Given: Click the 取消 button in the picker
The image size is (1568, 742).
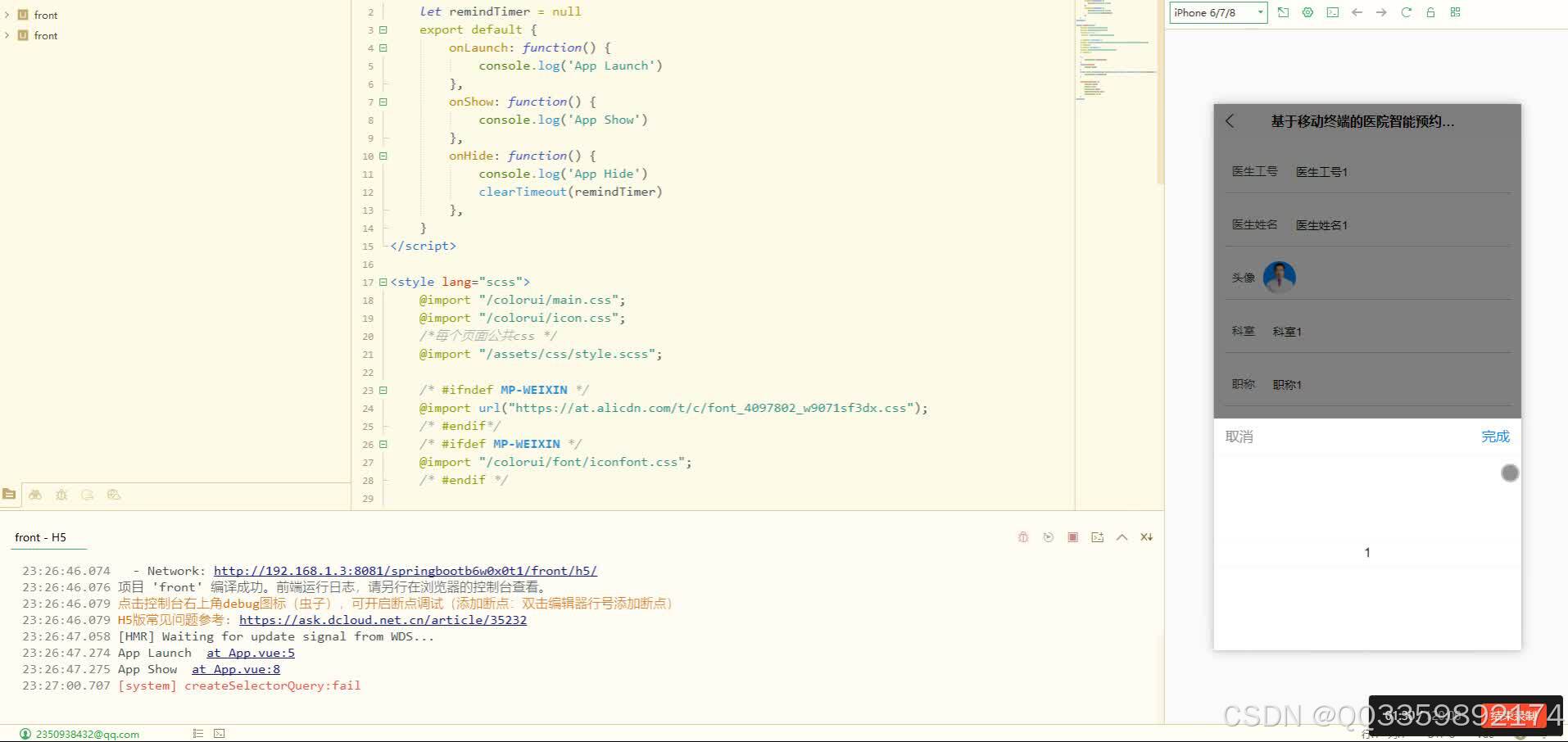Looking at the screenshot, I should 1239,437.
